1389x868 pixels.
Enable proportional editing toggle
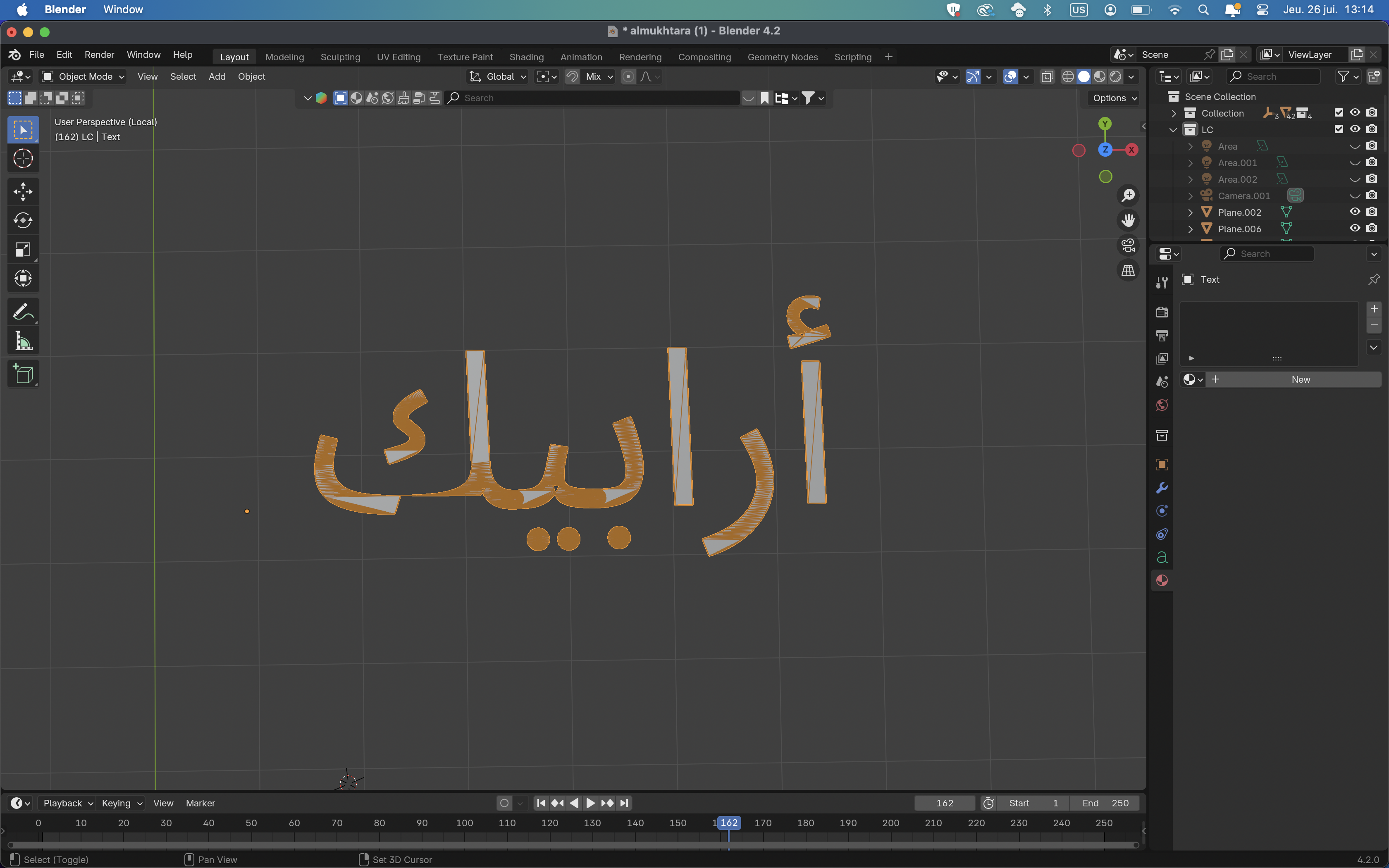click(x=628, y=76)
